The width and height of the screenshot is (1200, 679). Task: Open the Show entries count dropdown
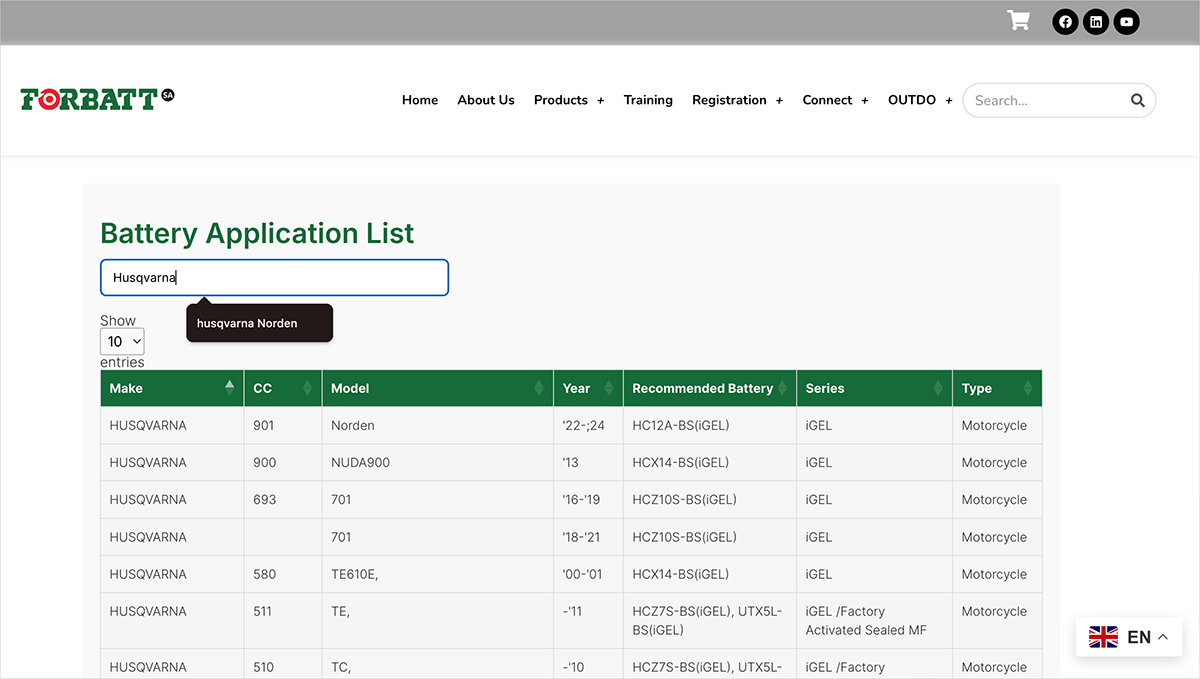pyautogui.click(x=122, y=342)
